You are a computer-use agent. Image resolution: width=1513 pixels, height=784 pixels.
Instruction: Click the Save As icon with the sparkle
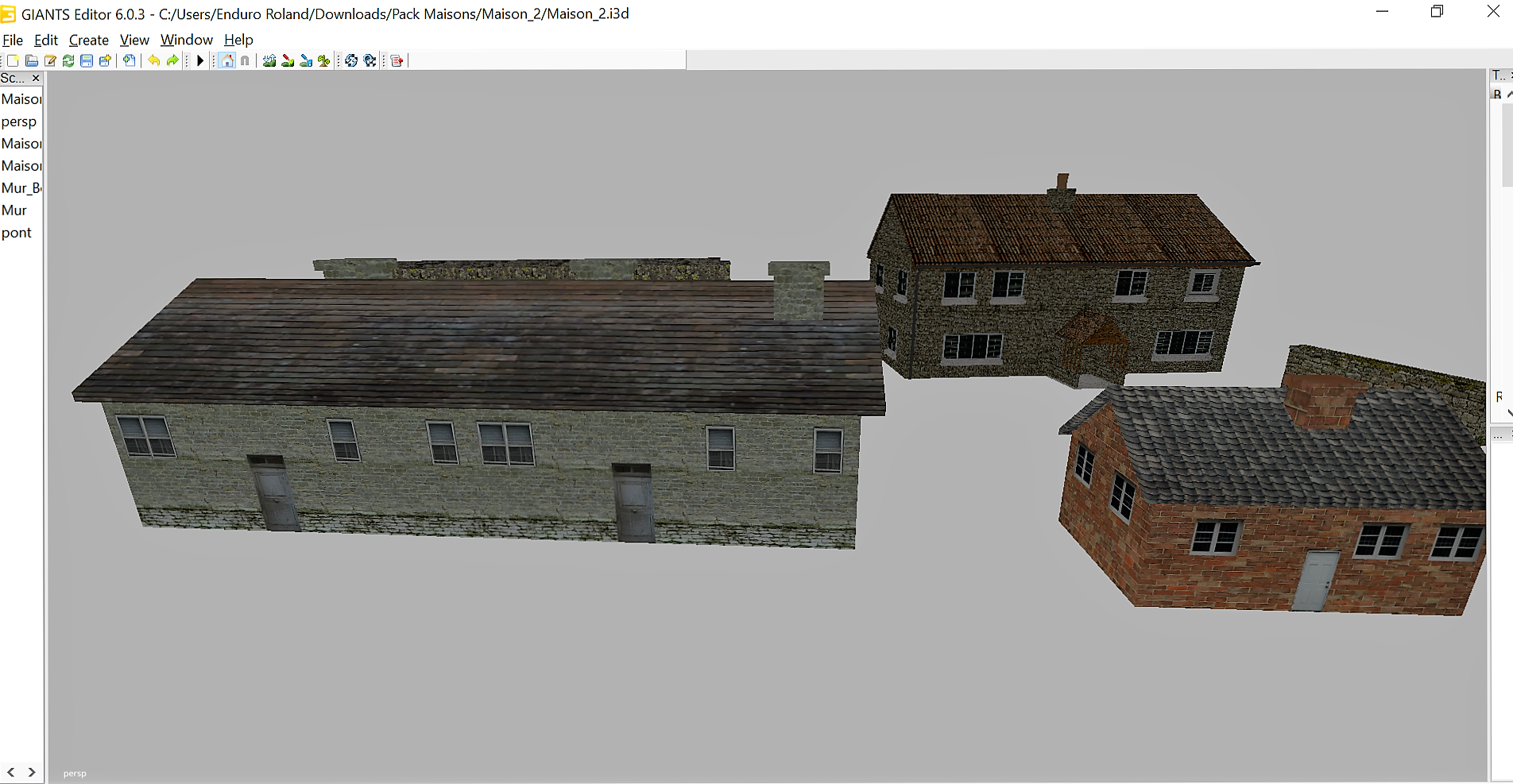105,60
